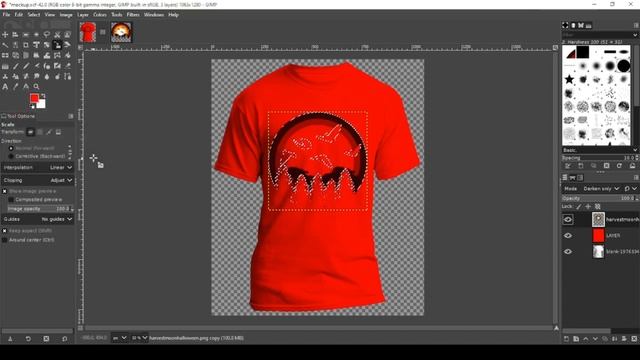The width and height of the screenshot is (640, 360).
Task: Select the highlighted Scale tool
Action: (x=57, y=45)
